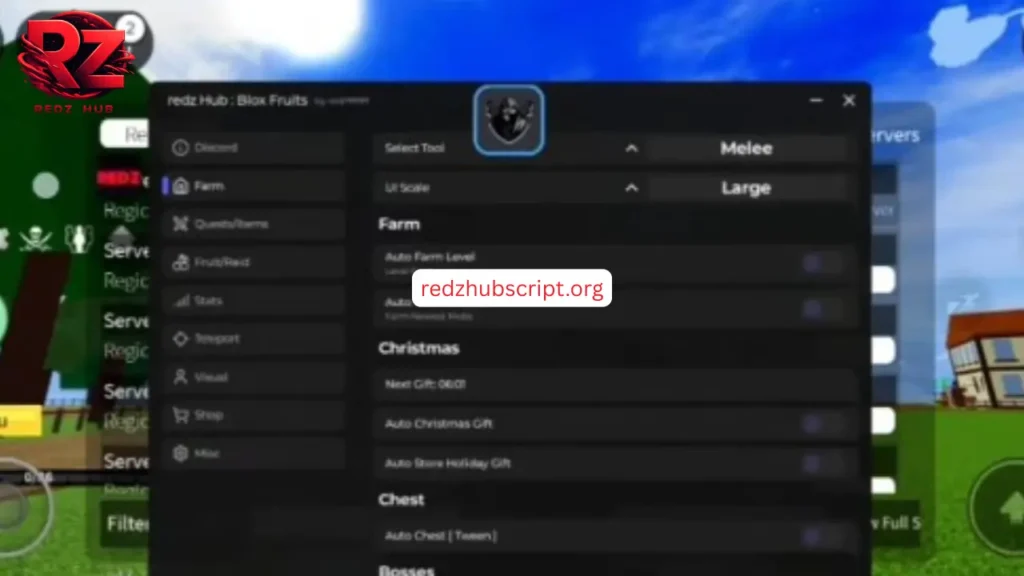
Task: Enable Auto Christmas Gift
Action: [823, 424]
